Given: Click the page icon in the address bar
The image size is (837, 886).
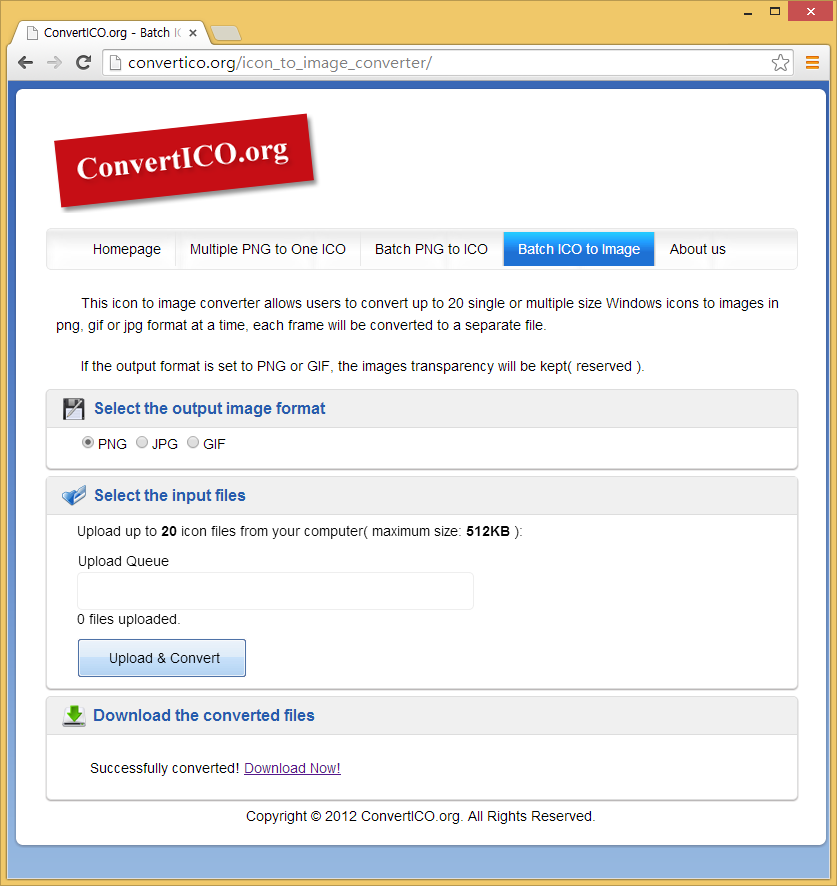Looking at the screenshot, I should pyautogui.click(x=115, y=63).
